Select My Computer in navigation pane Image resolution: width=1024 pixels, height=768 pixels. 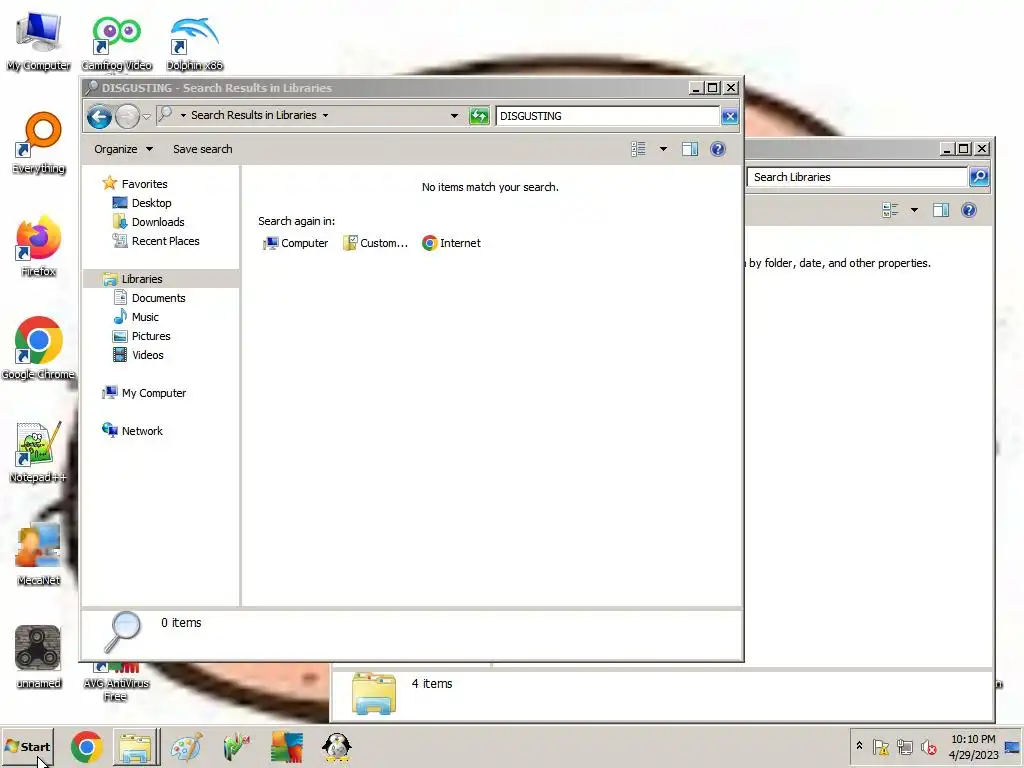coord(153,393)
